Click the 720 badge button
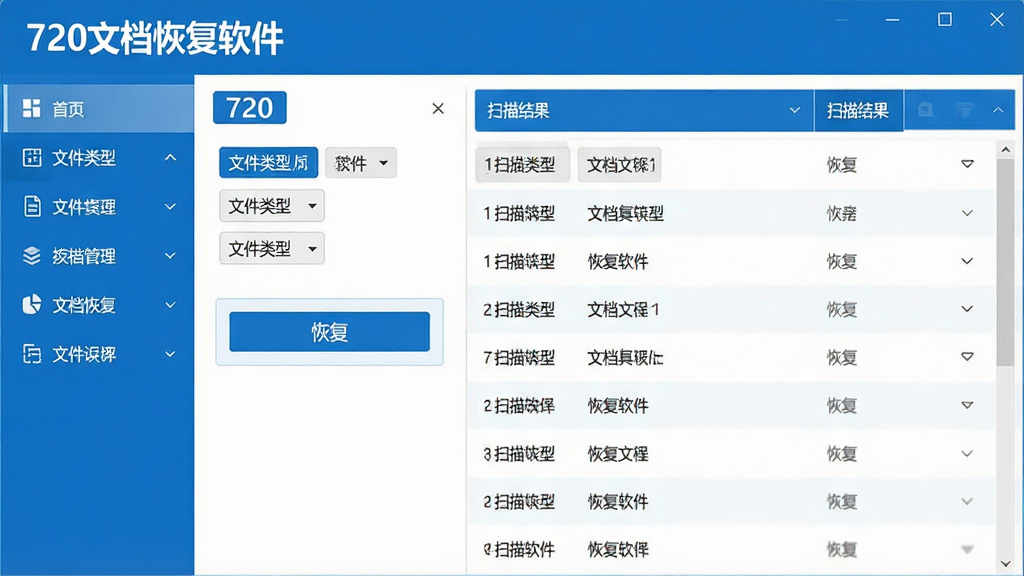The width and height of the screenshot is (1024, 576). [x=249, y=108]
